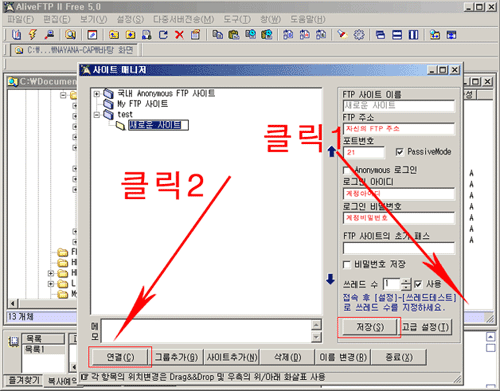Enable the Anonymous 로그인 checkbox
This screenshot has width=500, height=391.
point(347,170)
